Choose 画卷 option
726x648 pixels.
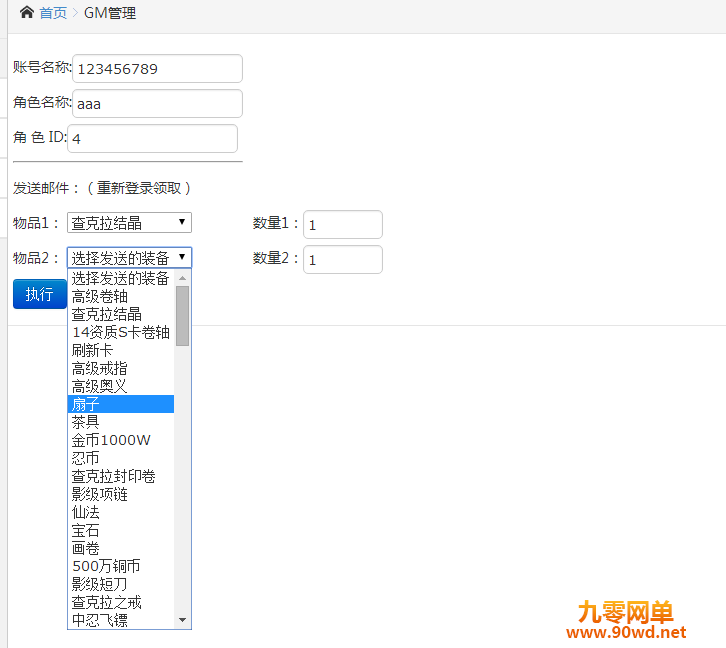(x=121, y=548)
